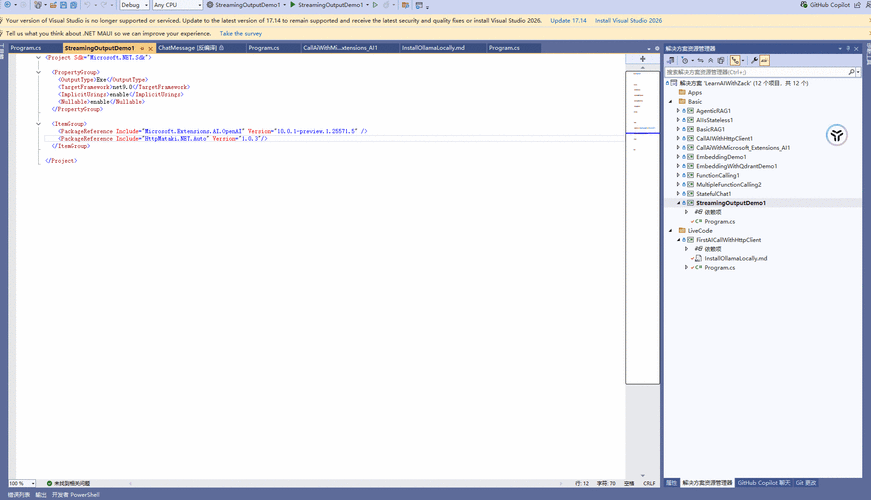Click the Solution Explorer search input field

(x=756, y=72)
